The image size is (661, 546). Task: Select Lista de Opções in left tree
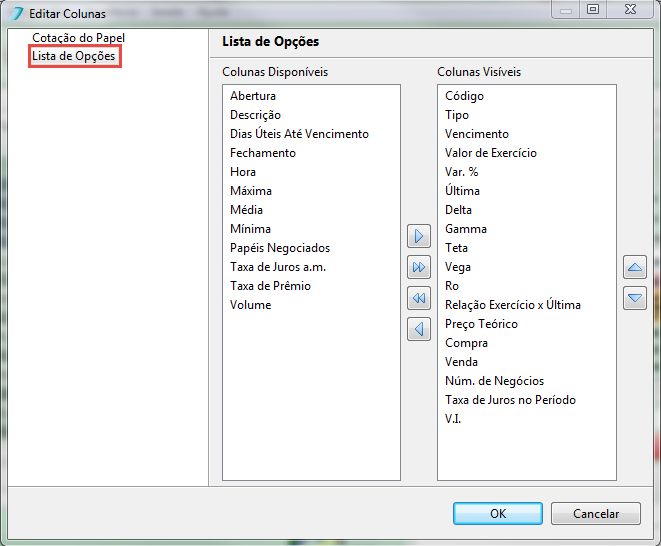(74, 56)
